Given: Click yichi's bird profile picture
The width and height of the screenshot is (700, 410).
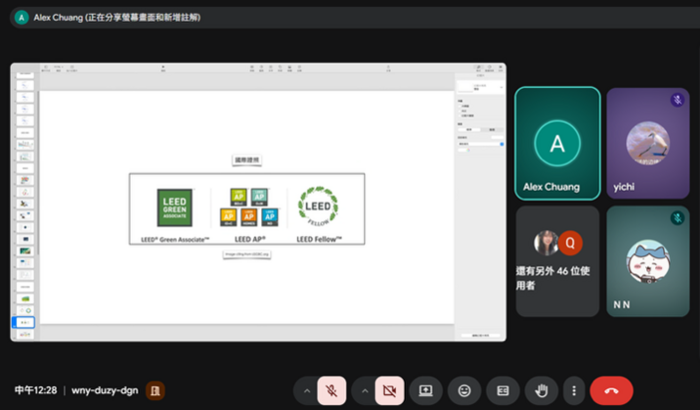Looking at the screenshot, I should (x=648, y=143).
